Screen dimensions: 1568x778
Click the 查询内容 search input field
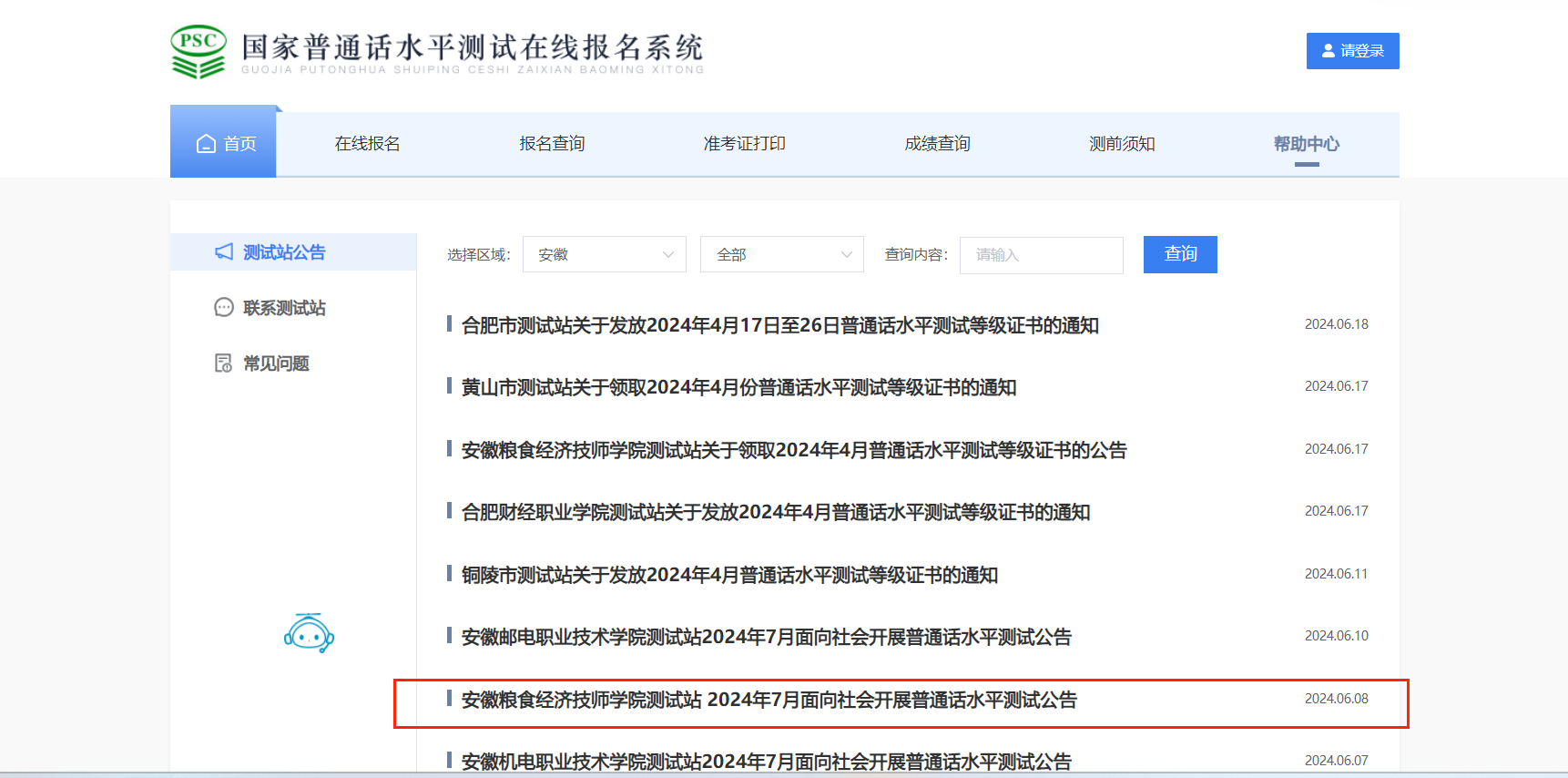[x=1041, y=255]
